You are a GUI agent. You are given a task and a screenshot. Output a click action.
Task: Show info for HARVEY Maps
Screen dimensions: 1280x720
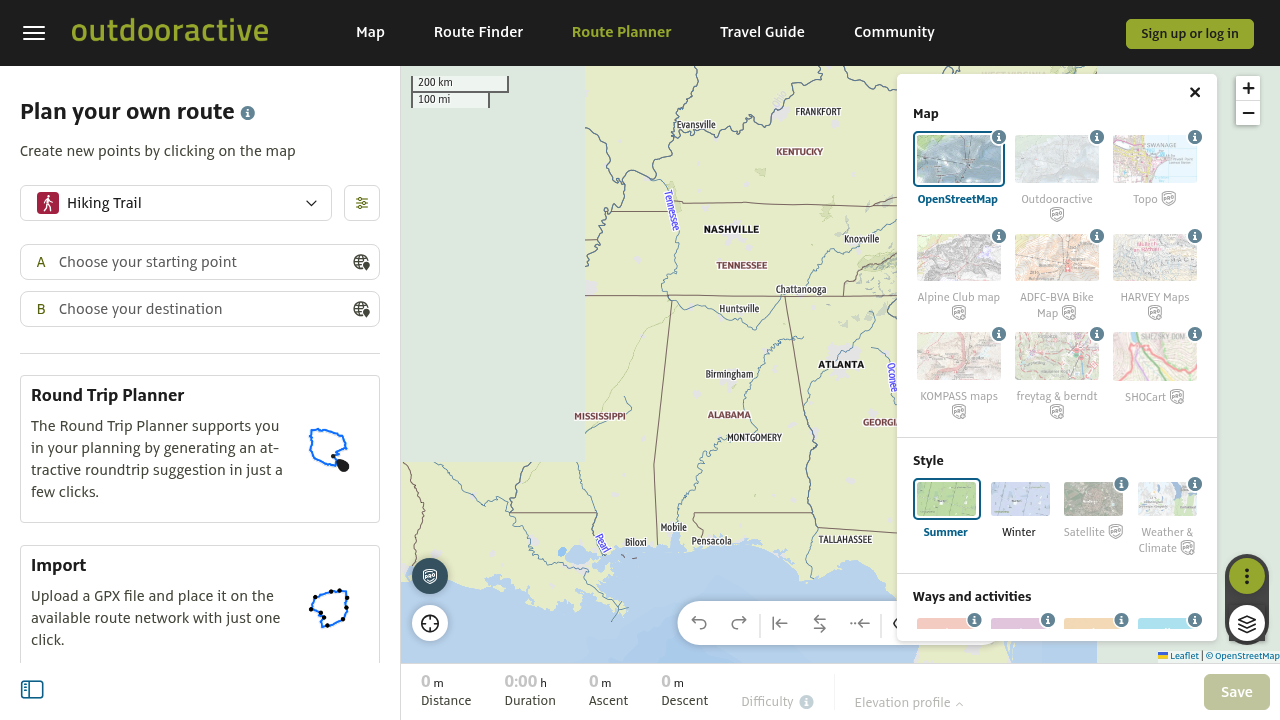pos(1195,236)
